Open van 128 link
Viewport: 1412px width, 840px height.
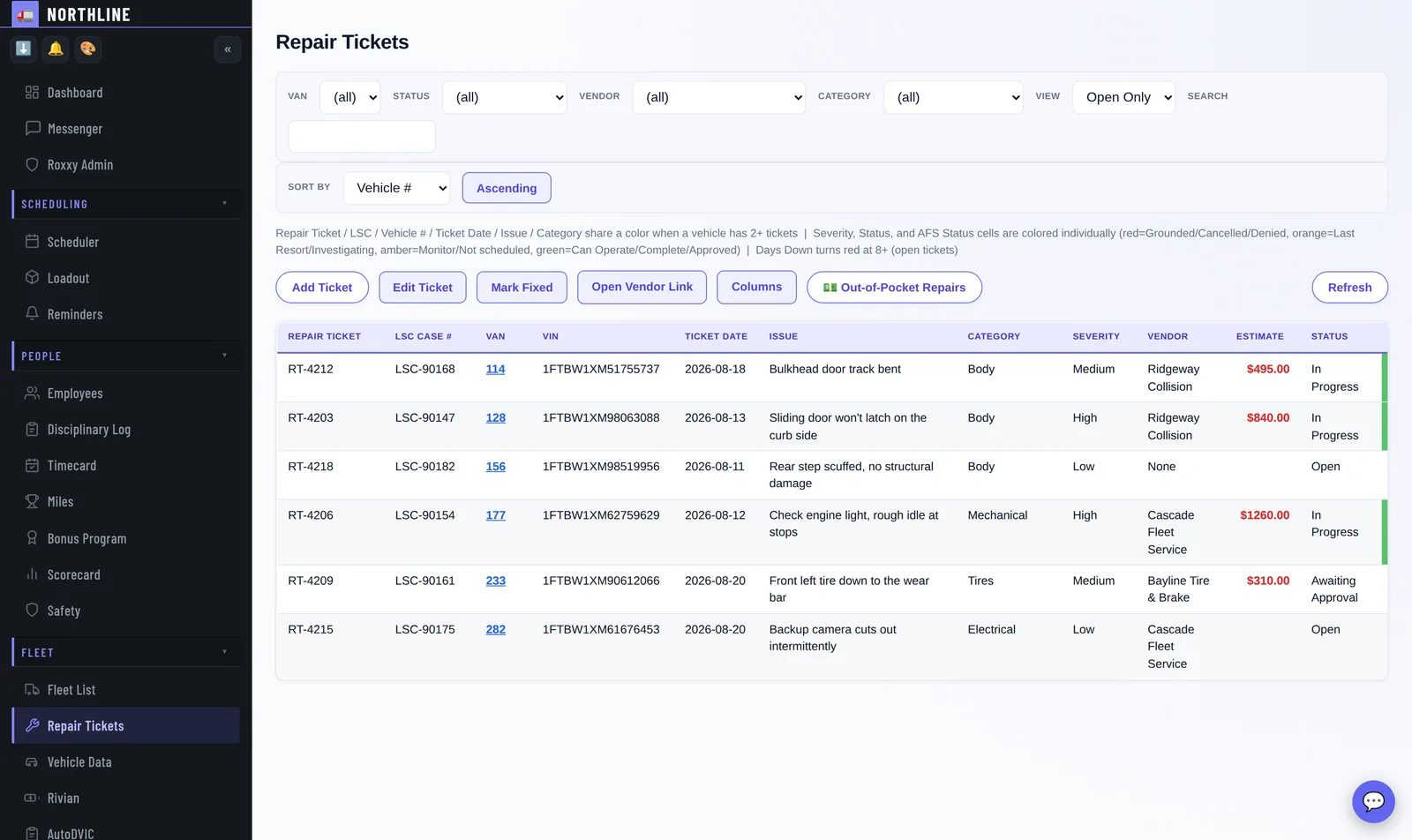tap(496, 417)
